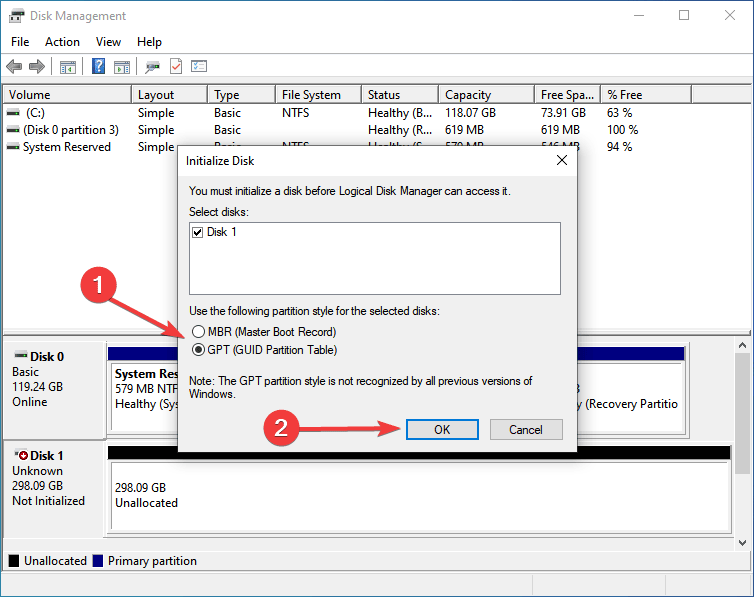
Task: Sort by the Free Space column header
Action: coord(567,95)
